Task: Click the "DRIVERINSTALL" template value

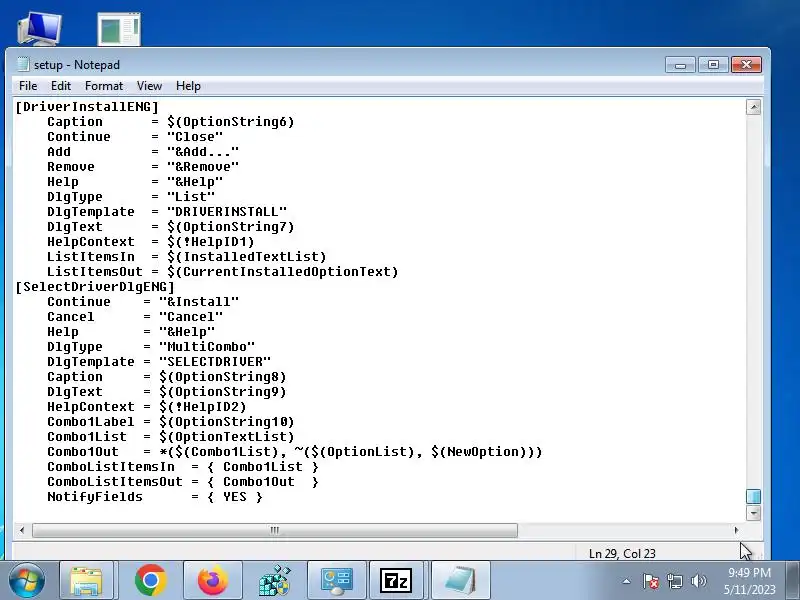Action: 227,212
